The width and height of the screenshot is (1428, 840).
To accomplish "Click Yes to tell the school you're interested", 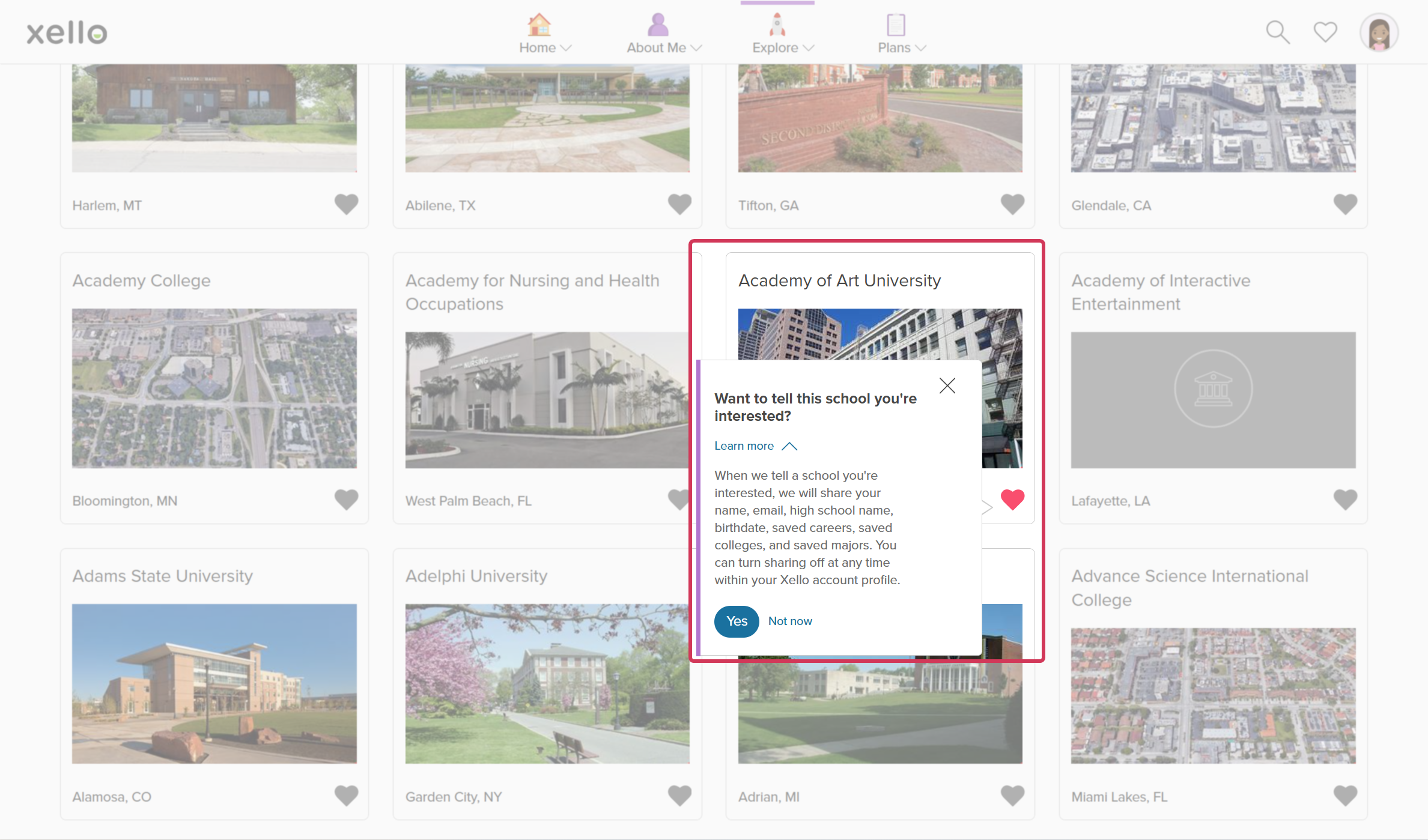I will (x=736, y=621).
